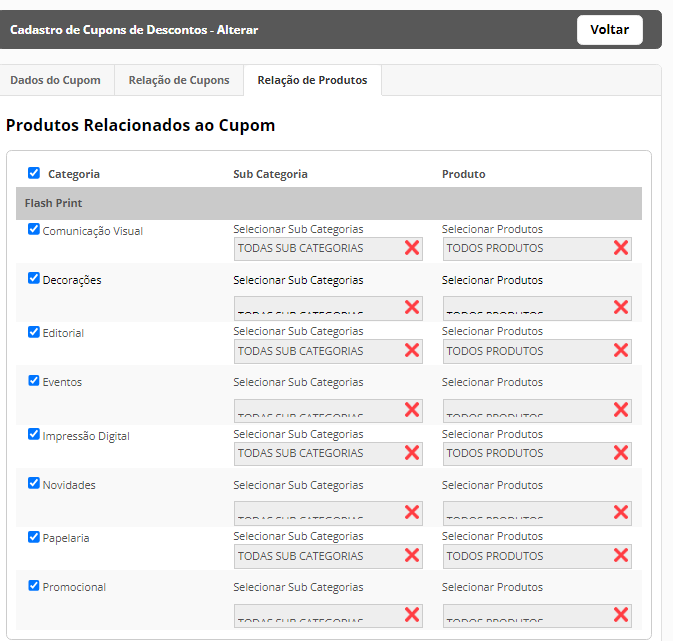The image size is (673, 641).
Task: Click the Sub Categoria column header
Action: (x=270, y=174)
